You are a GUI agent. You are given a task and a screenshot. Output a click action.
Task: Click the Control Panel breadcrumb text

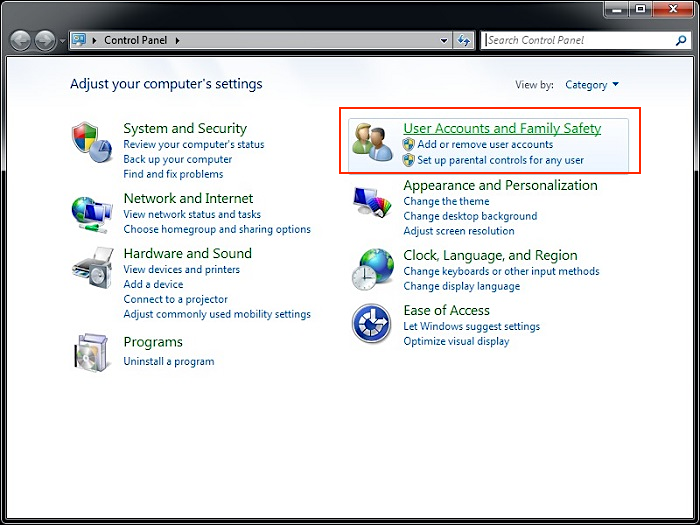tap(136, 40)
